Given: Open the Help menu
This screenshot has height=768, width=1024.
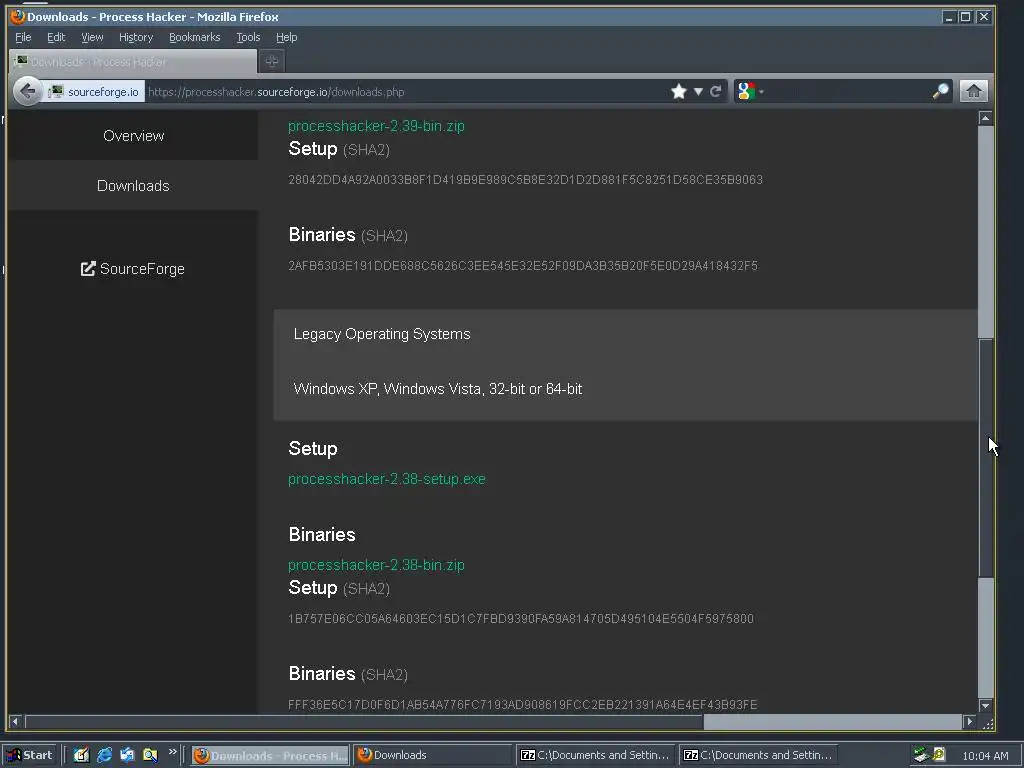Looking at the screenshot, I should pyautogui.click(x=286, y=37).
